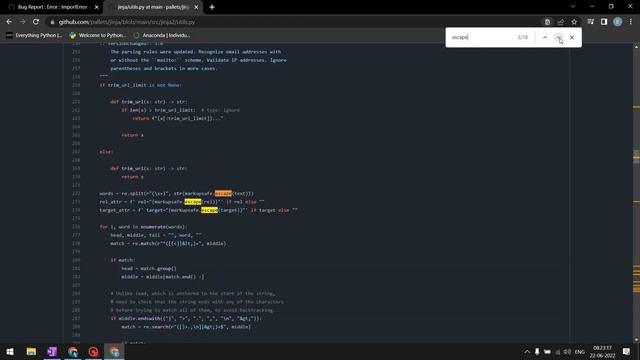Image resolution: width=640 pixels, height=360 pixels.
Task: Open the red circular app in taskbar
Action: point(93,351)
